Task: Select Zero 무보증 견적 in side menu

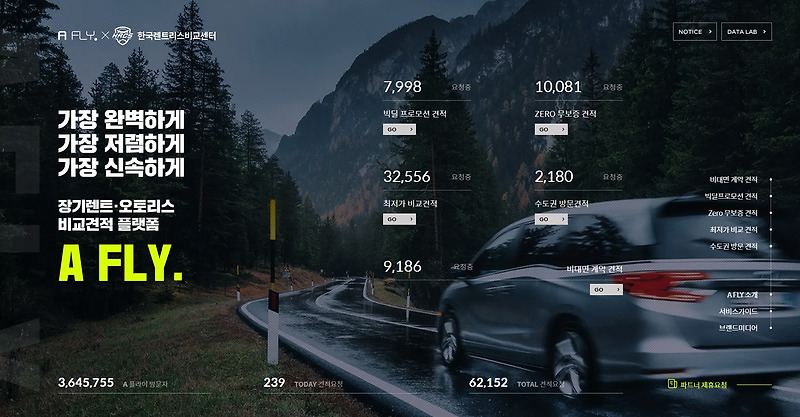Action: pos(732,213)
